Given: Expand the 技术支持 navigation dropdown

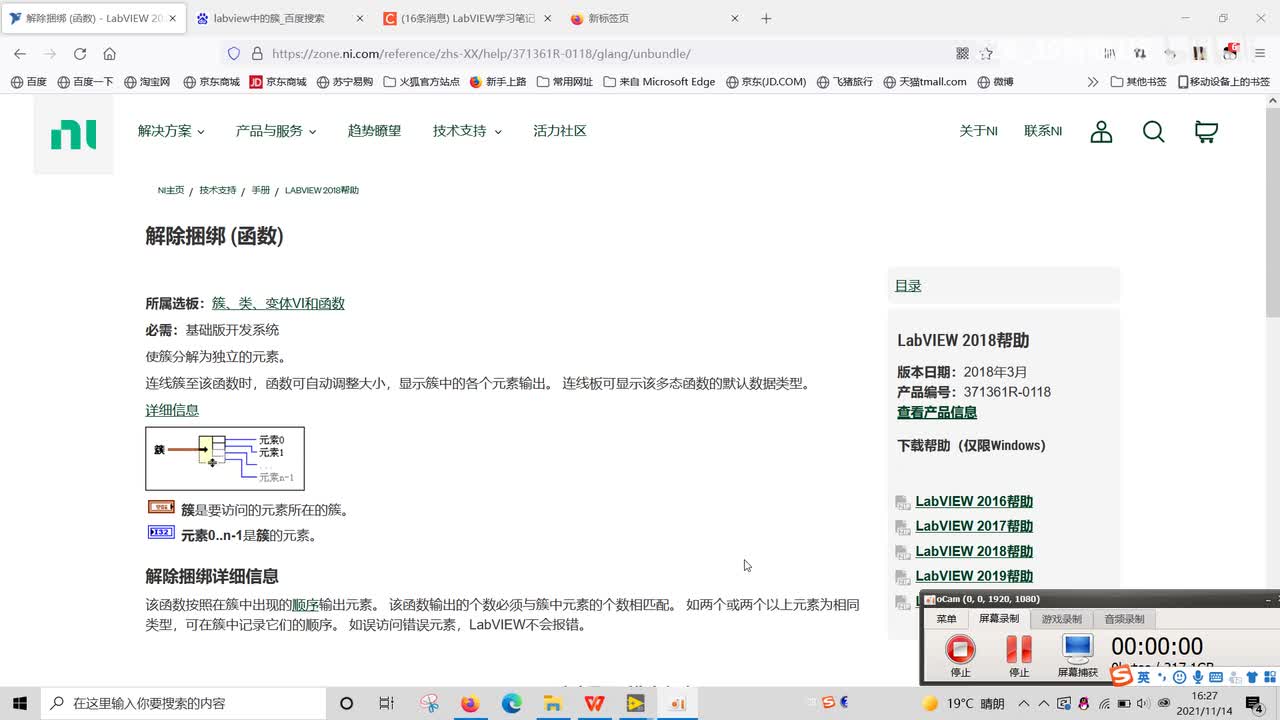Looking at the screenshot, I should pyautogui.click(x=467, y=131).
